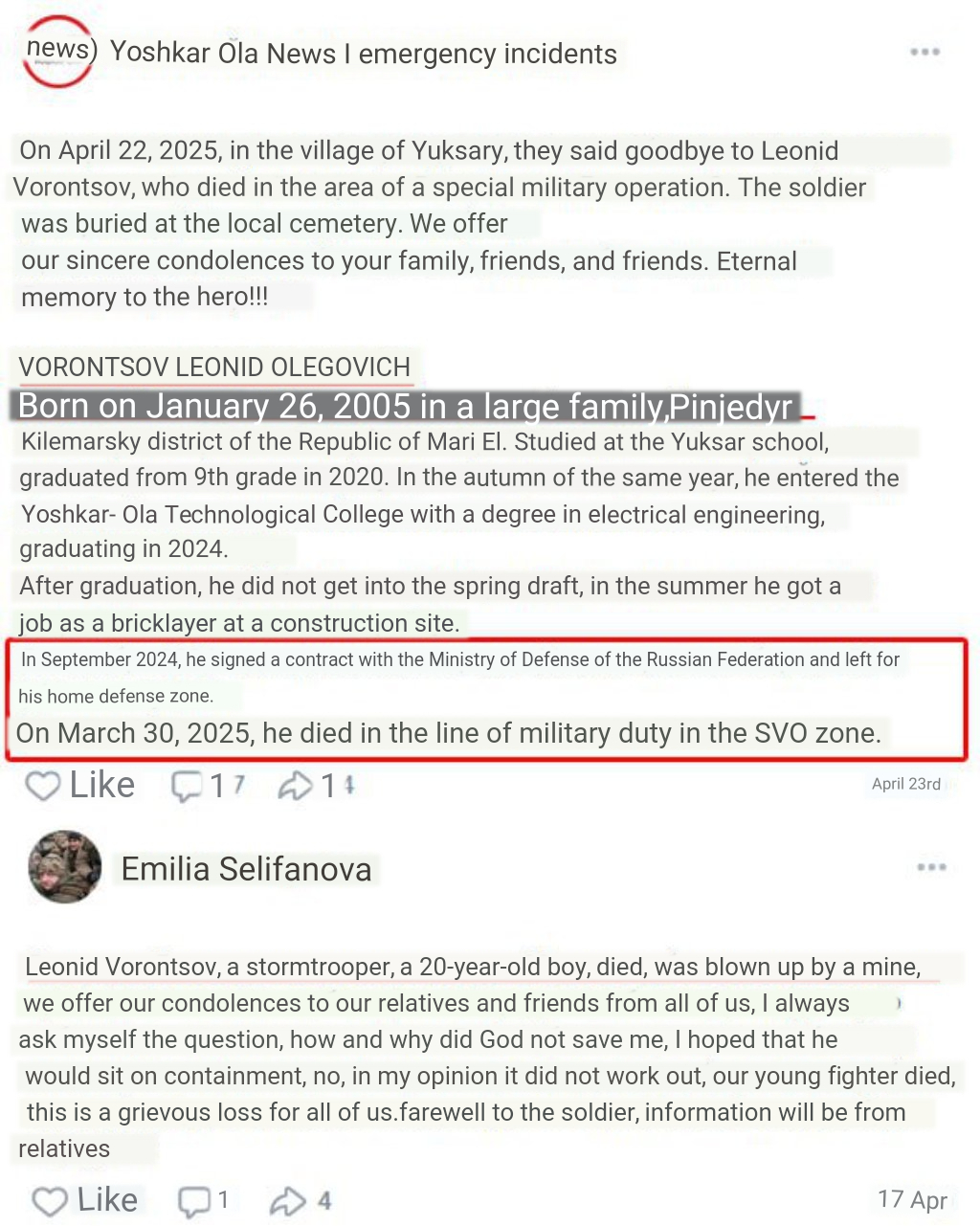This screenshot has height=1226, width=980.
Task: Click the 17 Apr post timestamp
Action: 912,1199
